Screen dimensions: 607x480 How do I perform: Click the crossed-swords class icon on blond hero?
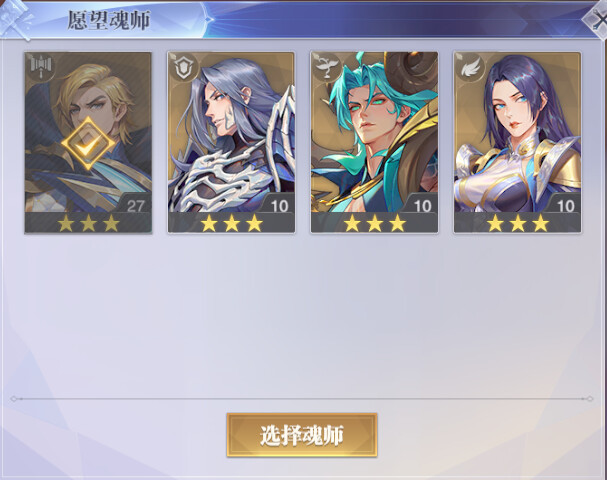pos(40,67)
